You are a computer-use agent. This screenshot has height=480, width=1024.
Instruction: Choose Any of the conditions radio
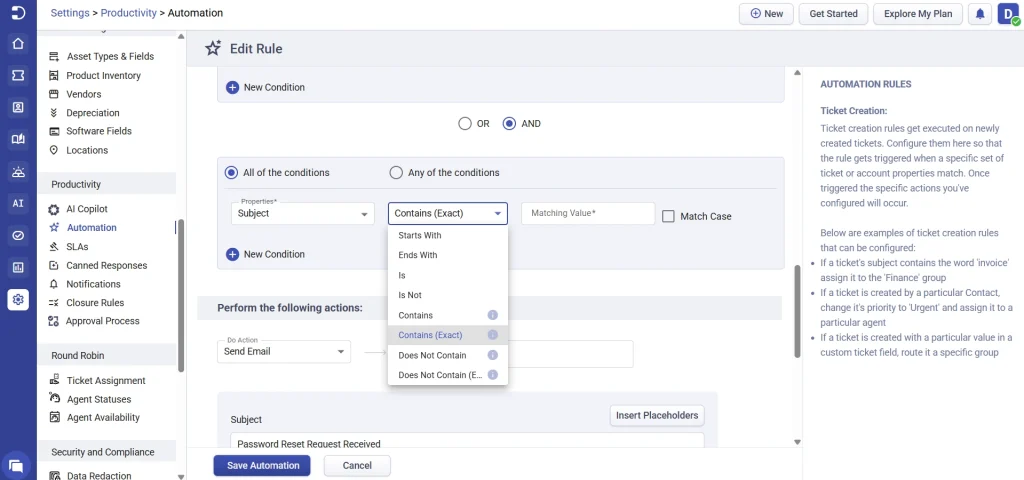coord(396,173)
